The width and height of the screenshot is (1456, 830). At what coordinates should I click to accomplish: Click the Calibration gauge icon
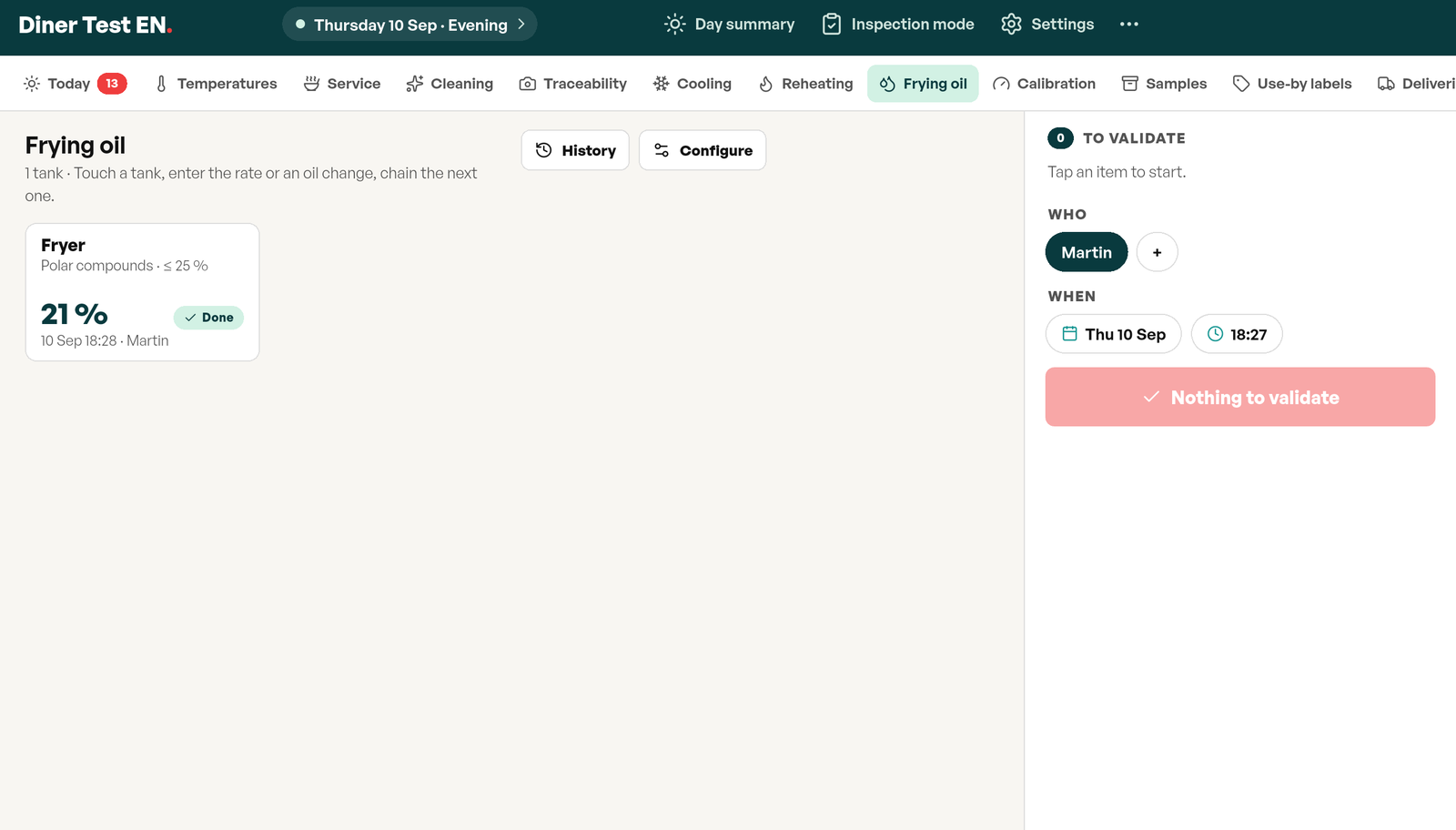[x=1001, y=84]
